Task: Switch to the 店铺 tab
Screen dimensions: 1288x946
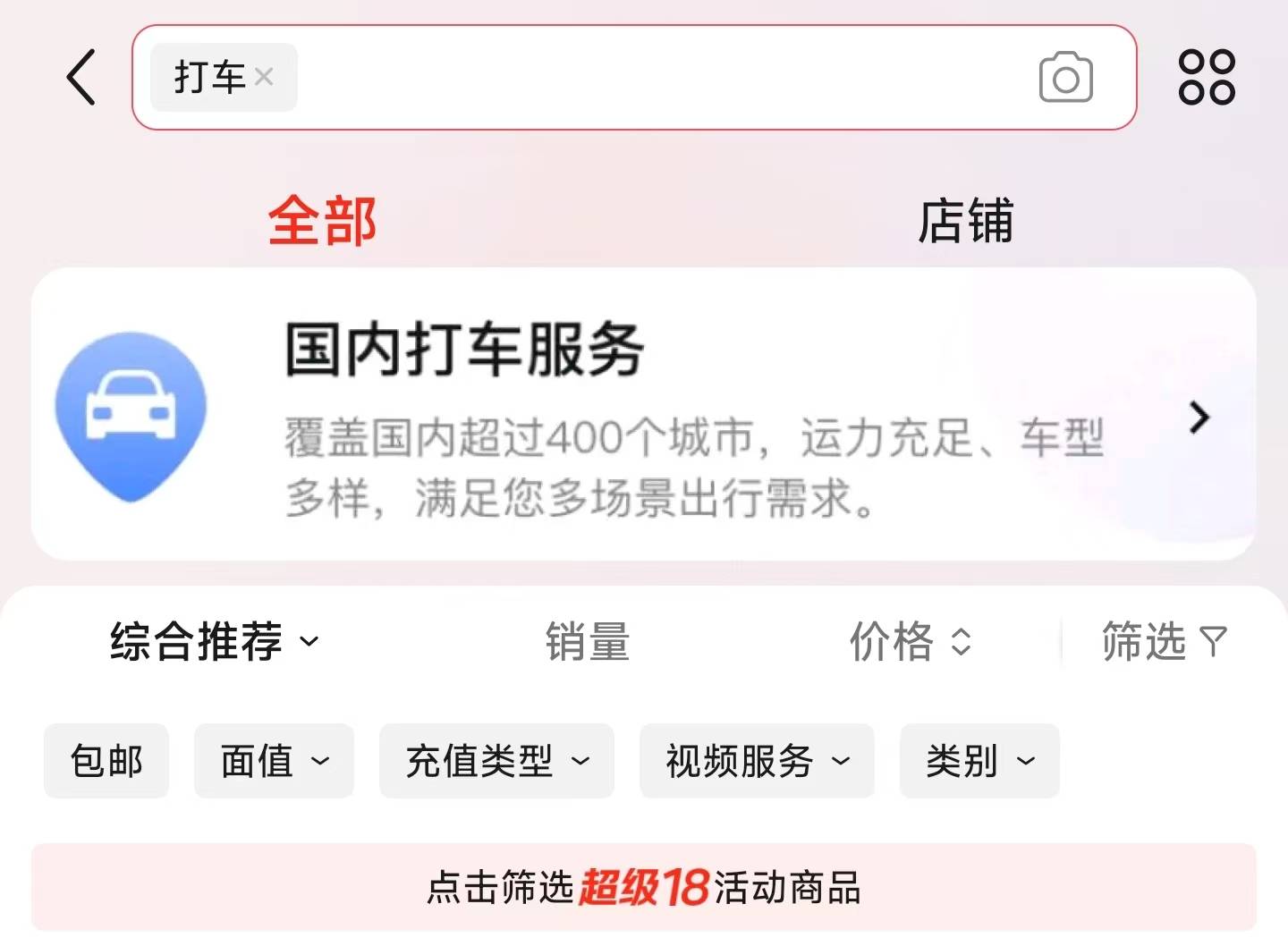Action: pos(966,221)
